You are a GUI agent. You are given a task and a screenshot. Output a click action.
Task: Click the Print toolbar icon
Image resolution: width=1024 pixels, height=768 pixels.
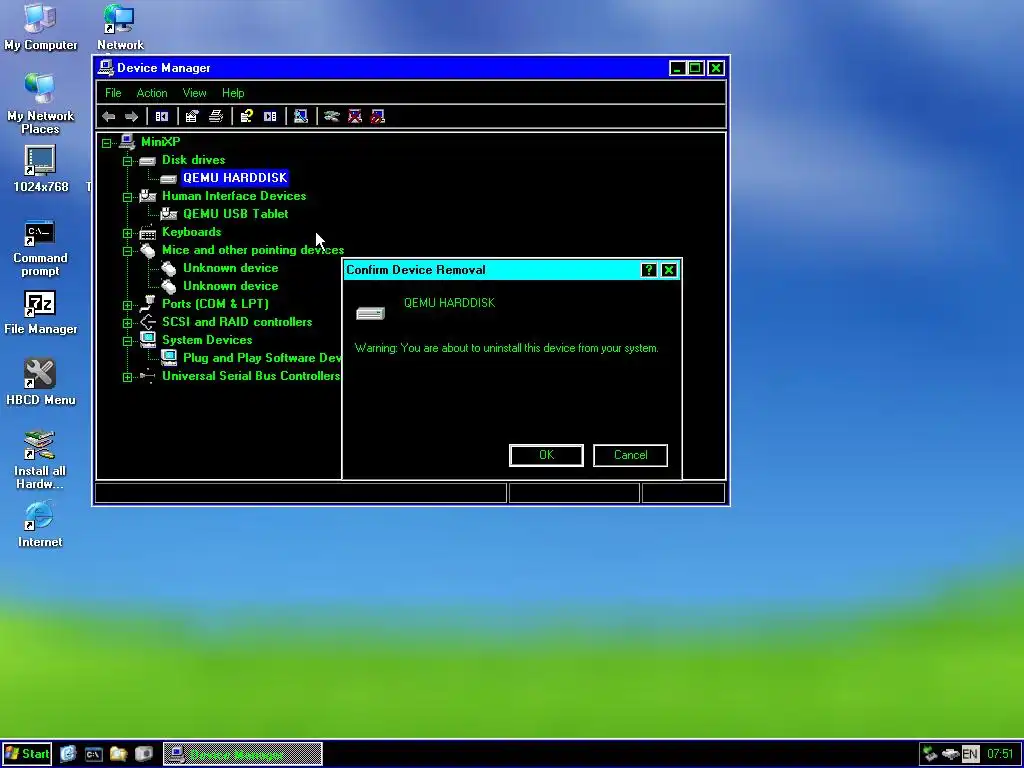click(x=216, y=116)
